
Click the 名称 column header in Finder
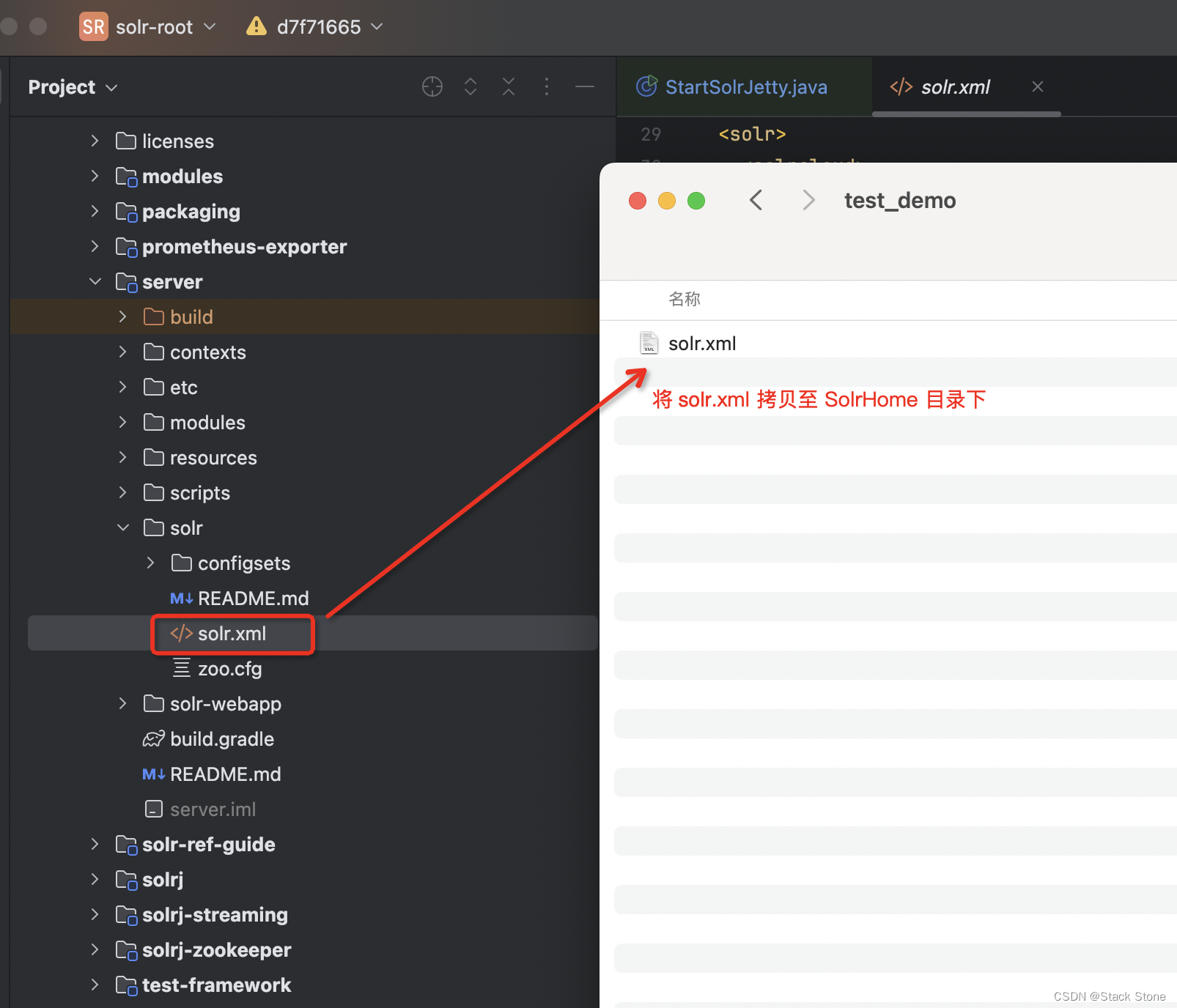[x=685, y=299]
